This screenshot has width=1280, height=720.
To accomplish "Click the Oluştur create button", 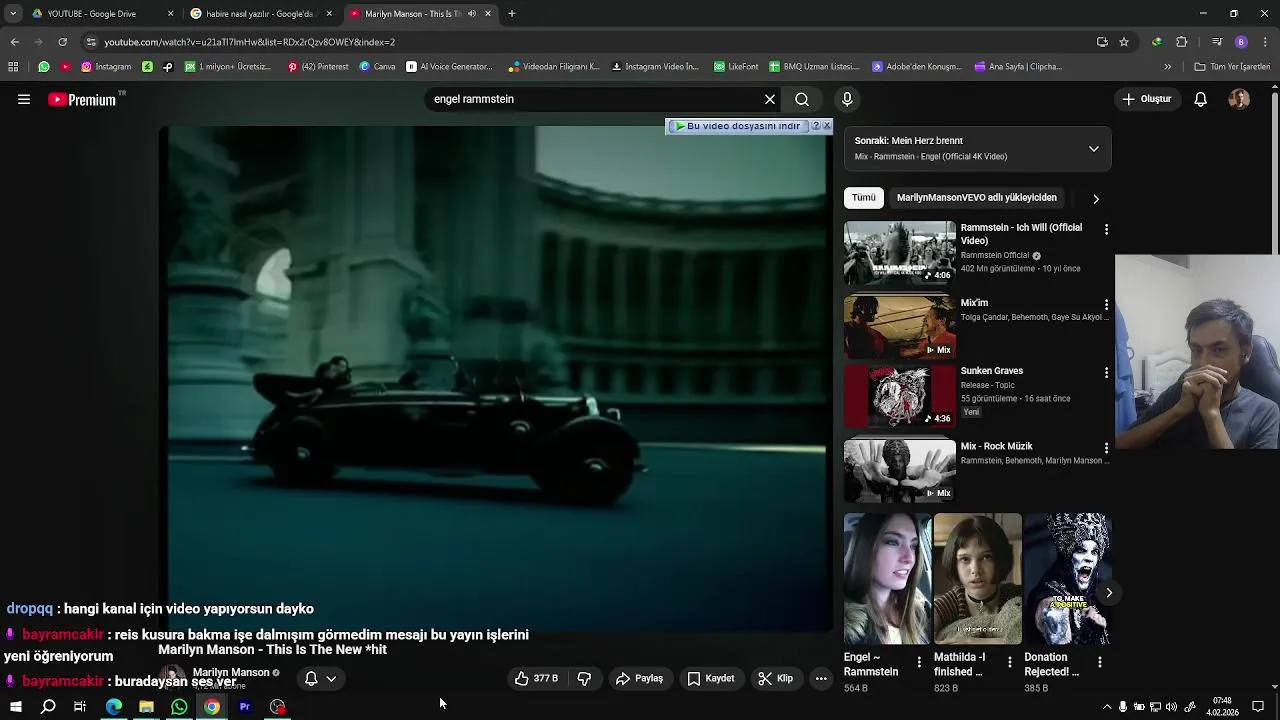I will click(x=1147, y=99).
